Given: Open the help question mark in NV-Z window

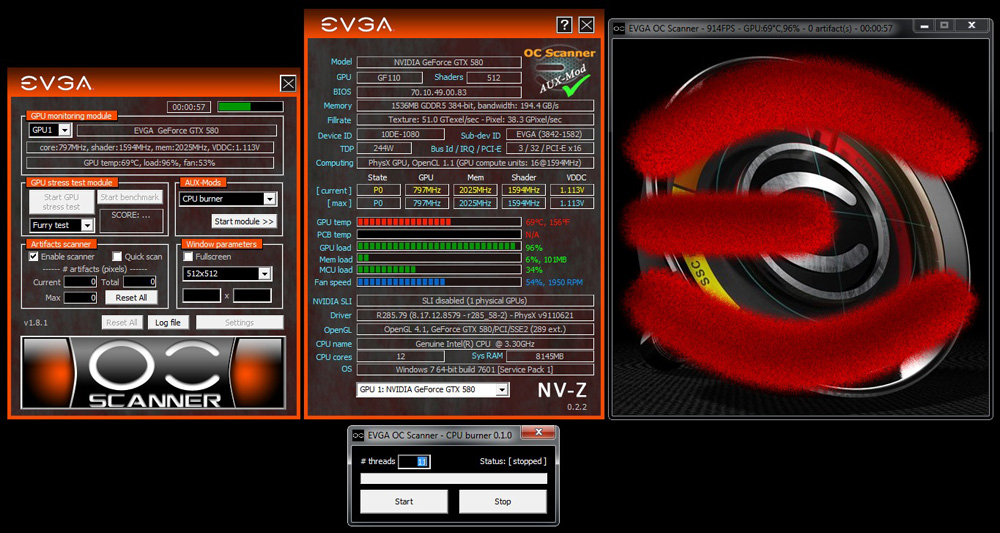Looking at the screenshot, I should tap(564, 25).
